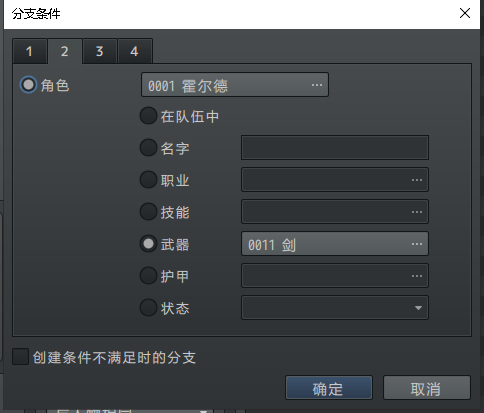This screenshot has height=413, width=484.
Task: Select the 名字 radio option
Action: [148, 148]
